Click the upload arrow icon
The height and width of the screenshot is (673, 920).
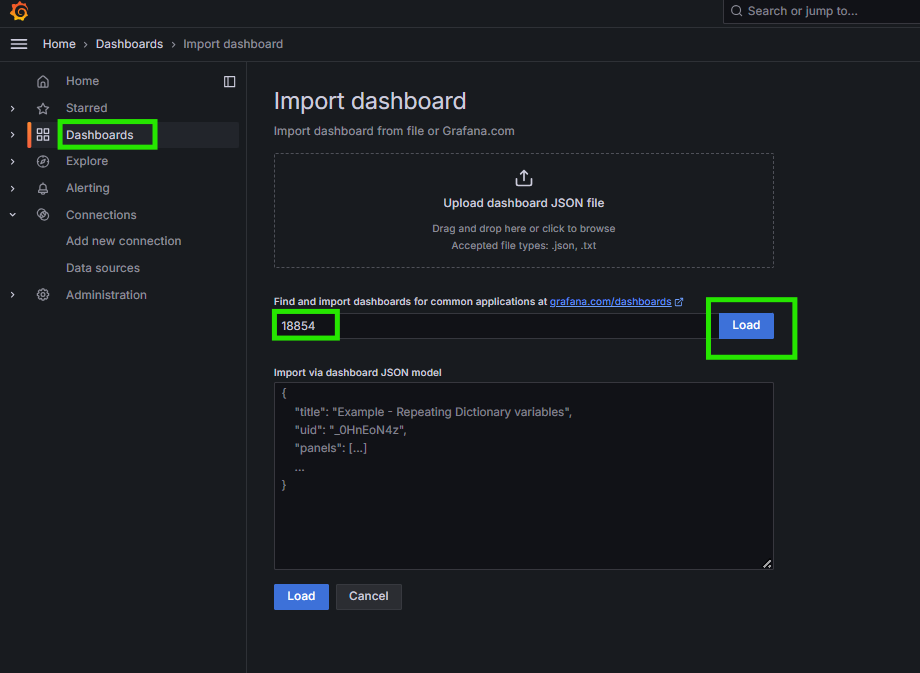pos(523,178)
